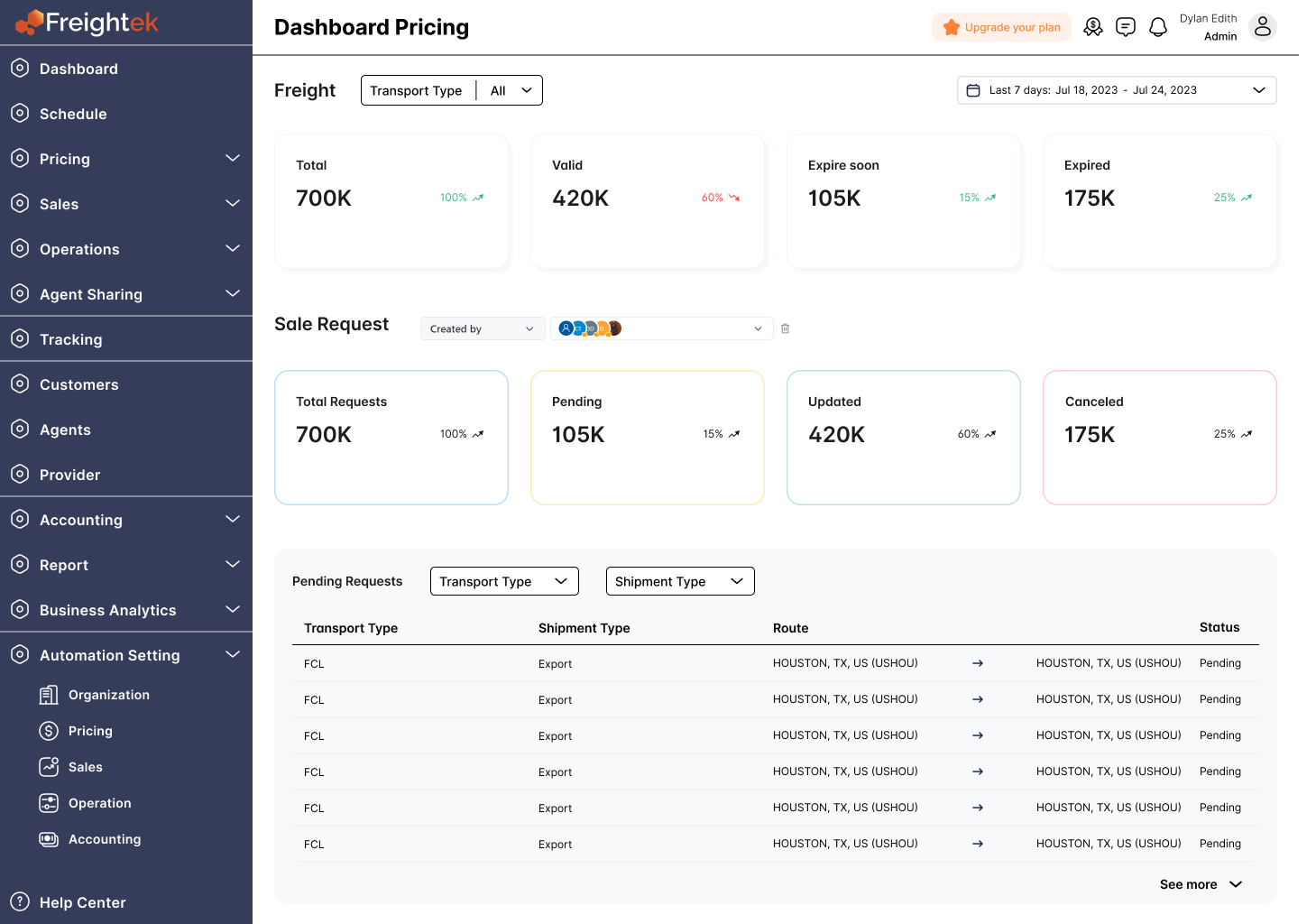Click the Upgrade your plan button

coord(1001,27)
